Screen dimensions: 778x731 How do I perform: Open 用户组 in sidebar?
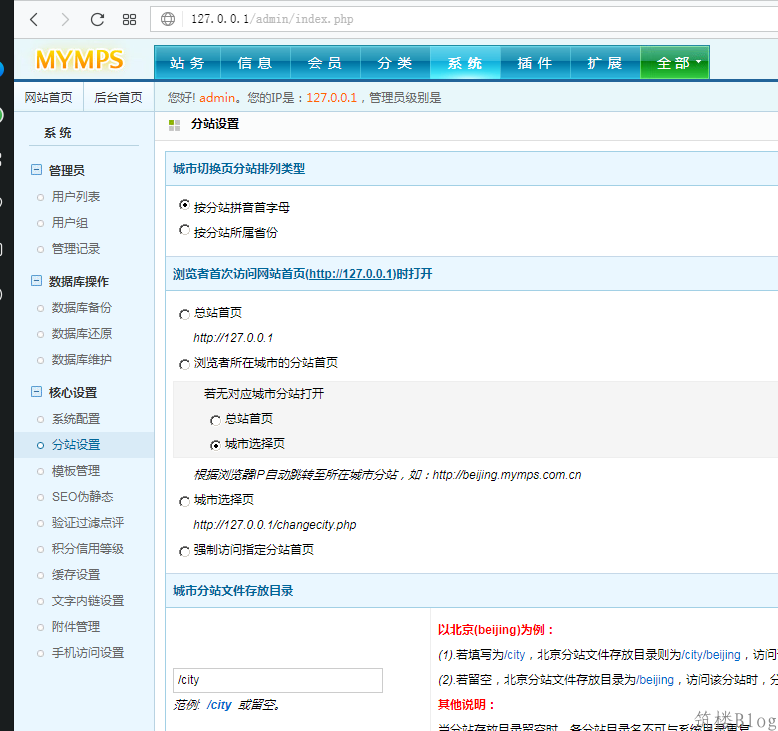click(70, 223)
